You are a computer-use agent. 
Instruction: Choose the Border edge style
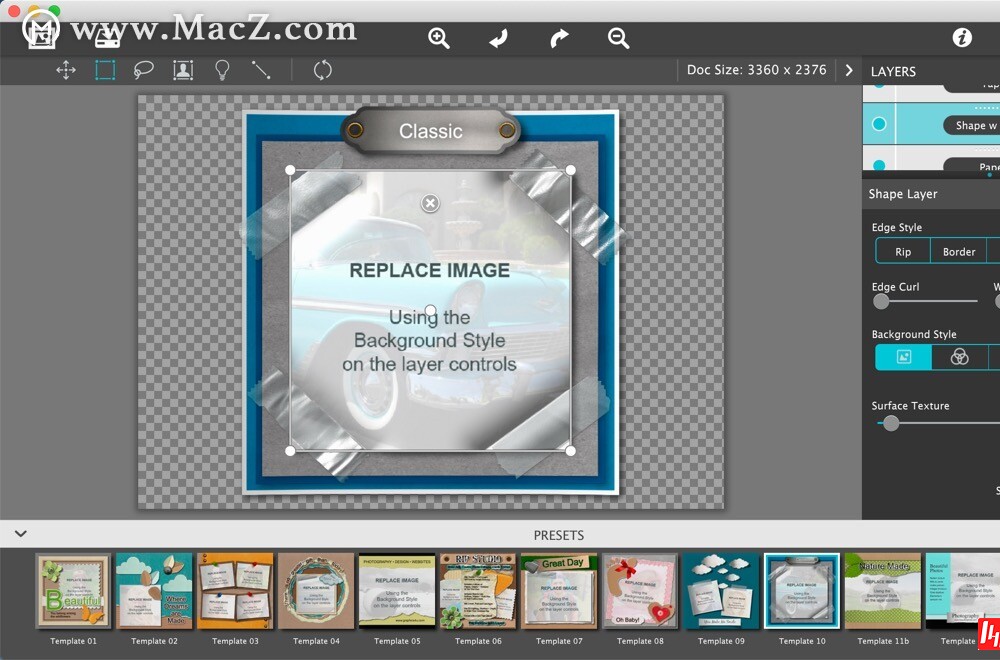click(958, 251)
